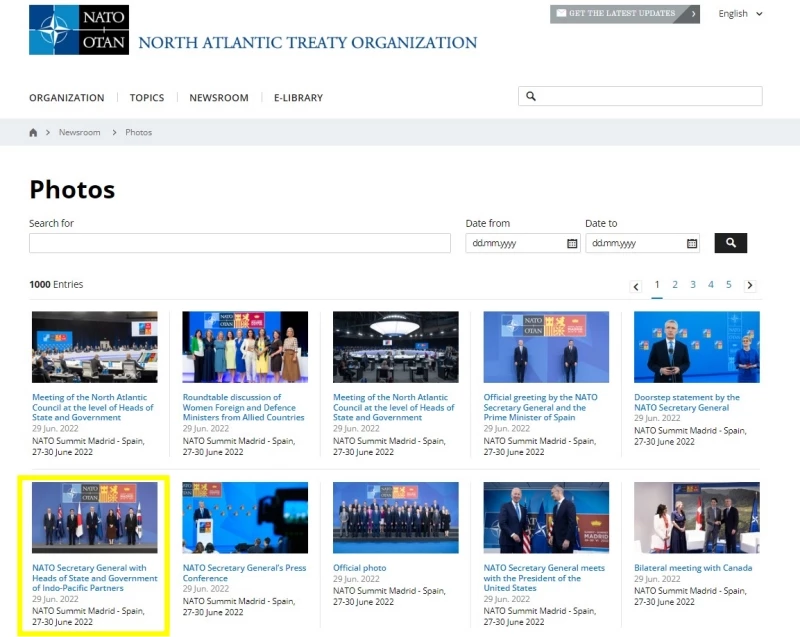Open the President of the United States meeting thumbnail
Viewport: 800px width, 637px height.
tap(546, 518)
